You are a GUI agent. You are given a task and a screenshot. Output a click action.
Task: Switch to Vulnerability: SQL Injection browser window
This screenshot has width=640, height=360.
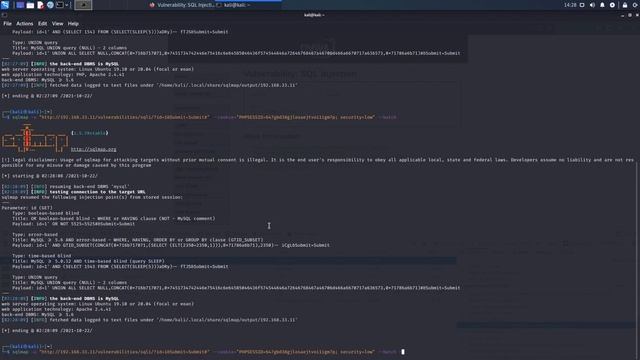(181, 5)
